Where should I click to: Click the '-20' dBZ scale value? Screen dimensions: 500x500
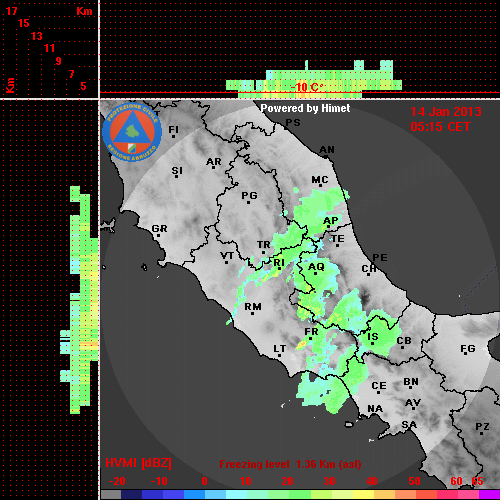click(117, 481)
